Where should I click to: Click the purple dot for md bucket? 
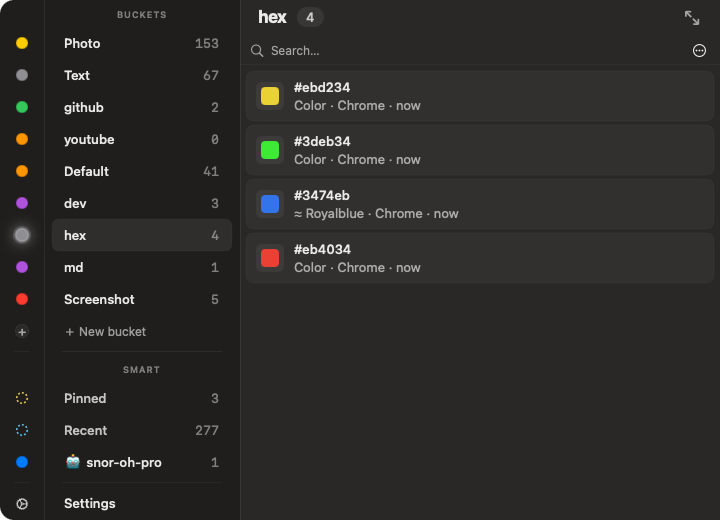click(x=22, y=267)
